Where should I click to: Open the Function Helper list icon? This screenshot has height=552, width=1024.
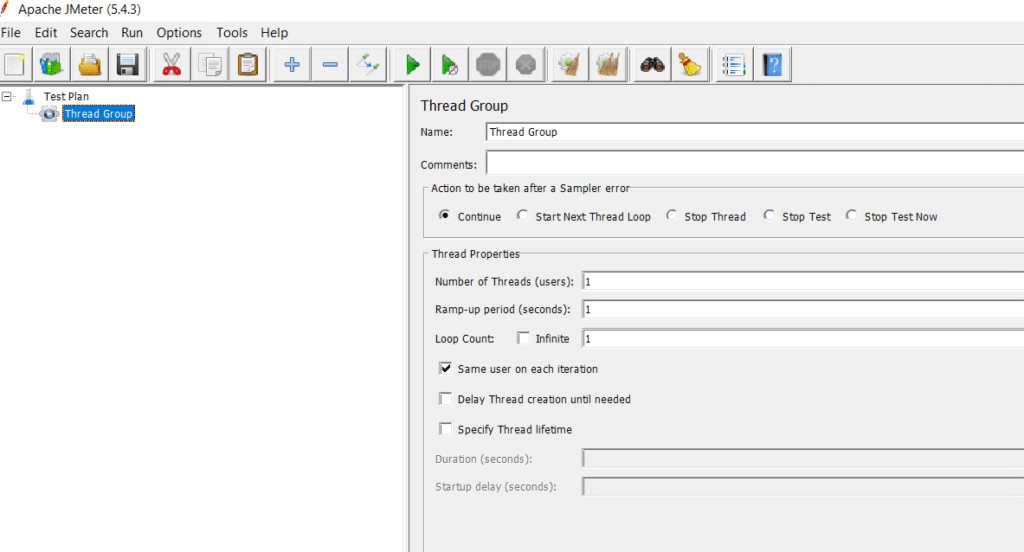point(734,65)
